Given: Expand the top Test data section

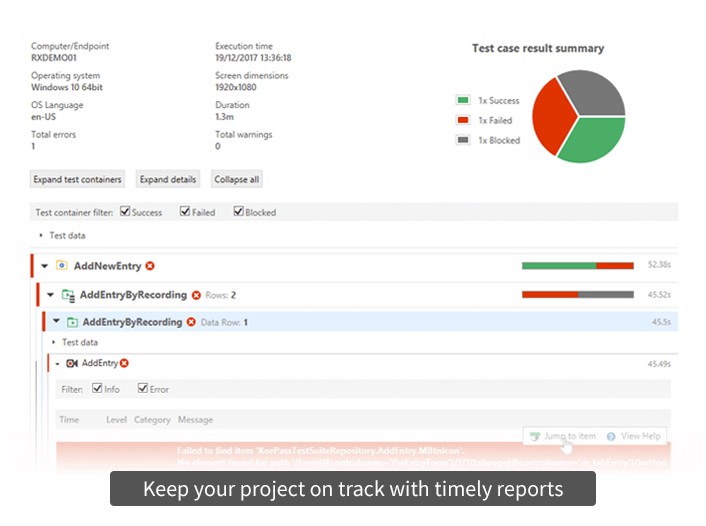Looking at the screenshot, I should point(41,236).
